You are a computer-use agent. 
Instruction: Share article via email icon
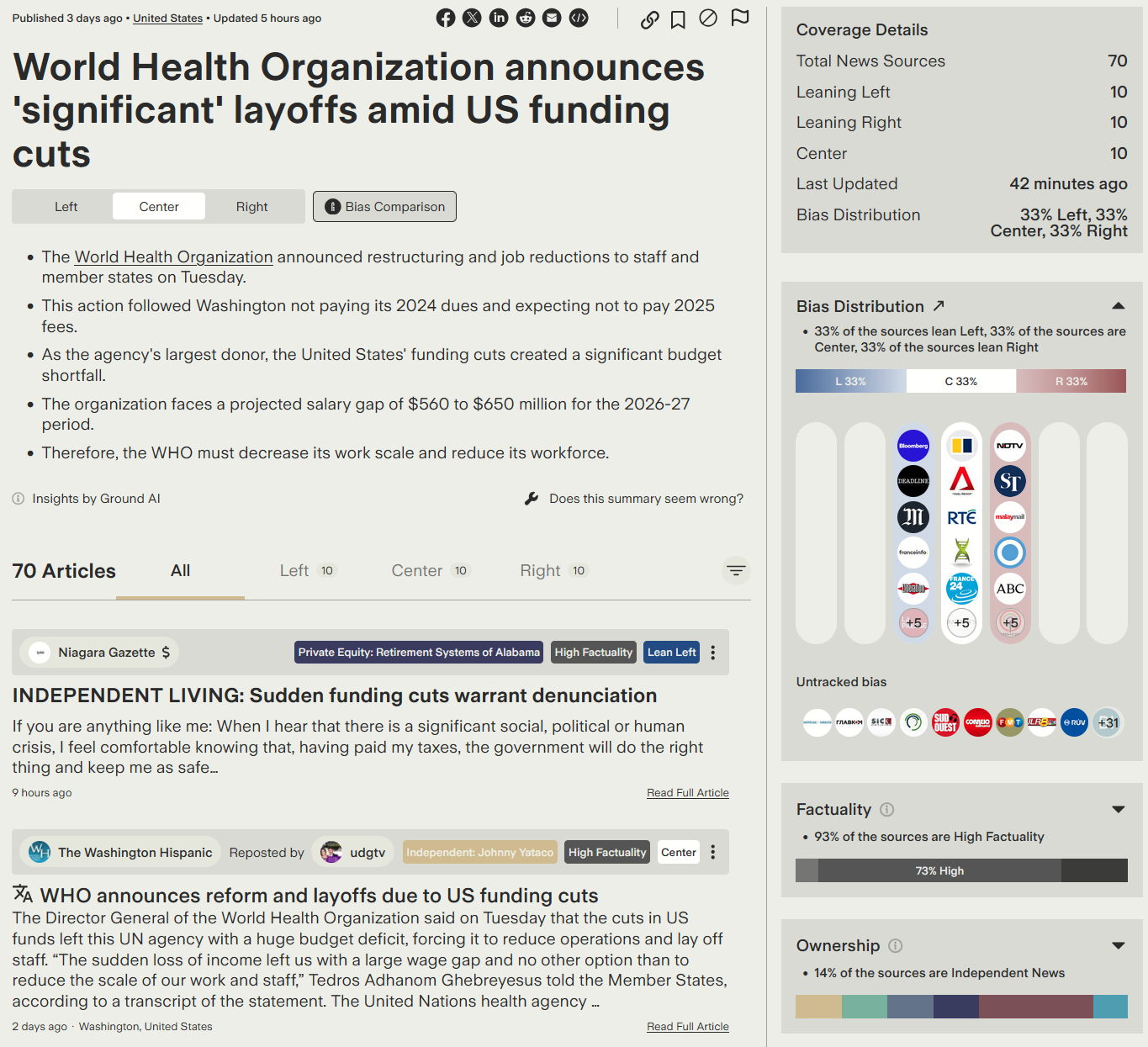click(552, 18)
